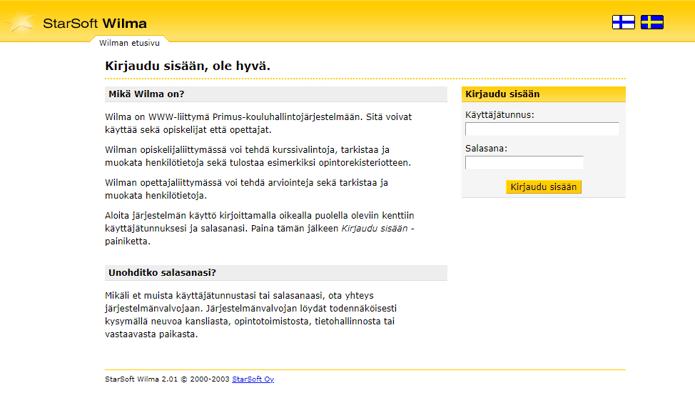Focus the Käyttäjätunnus input field
This screenshot has height=418, width=695.
(x=541, y=129)
